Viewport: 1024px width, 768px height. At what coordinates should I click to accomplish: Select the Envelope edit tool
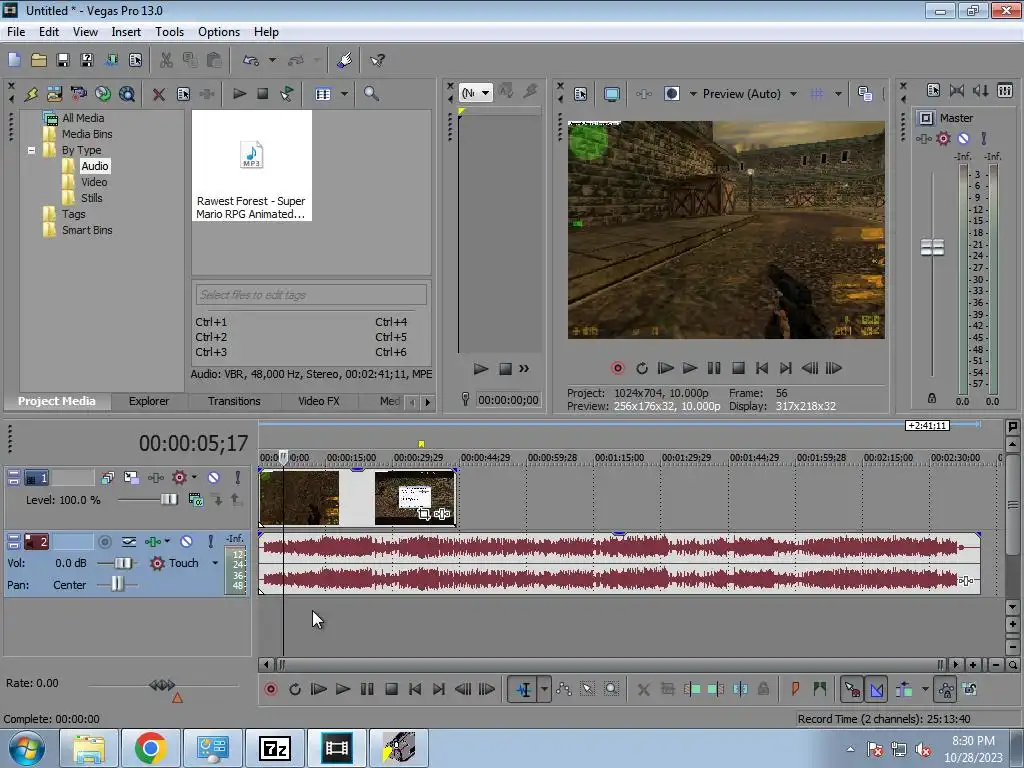pyautogui.click(x=564, y=689)
